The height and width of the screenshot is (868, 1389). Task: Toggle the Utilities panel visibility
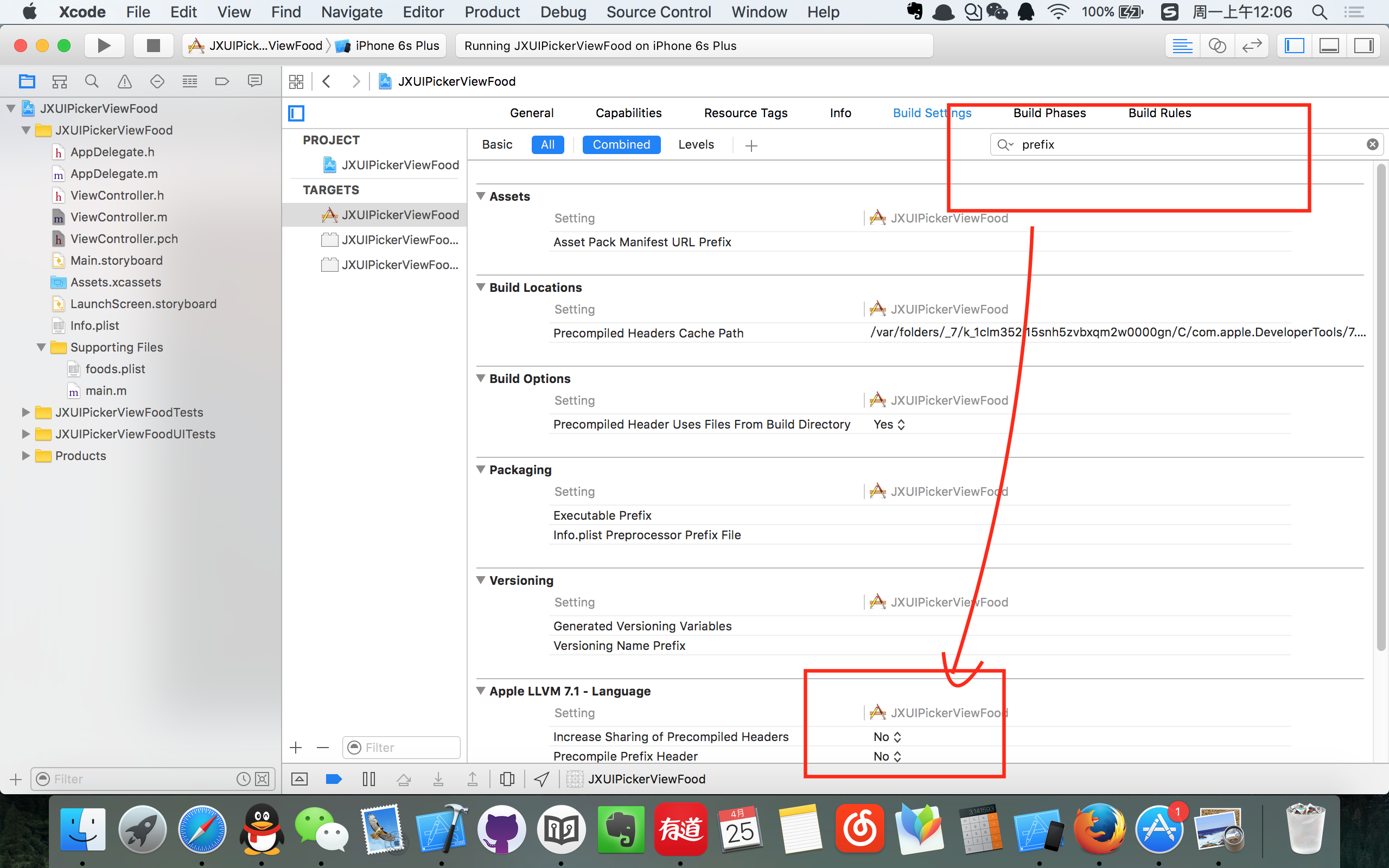point(1363,46)
